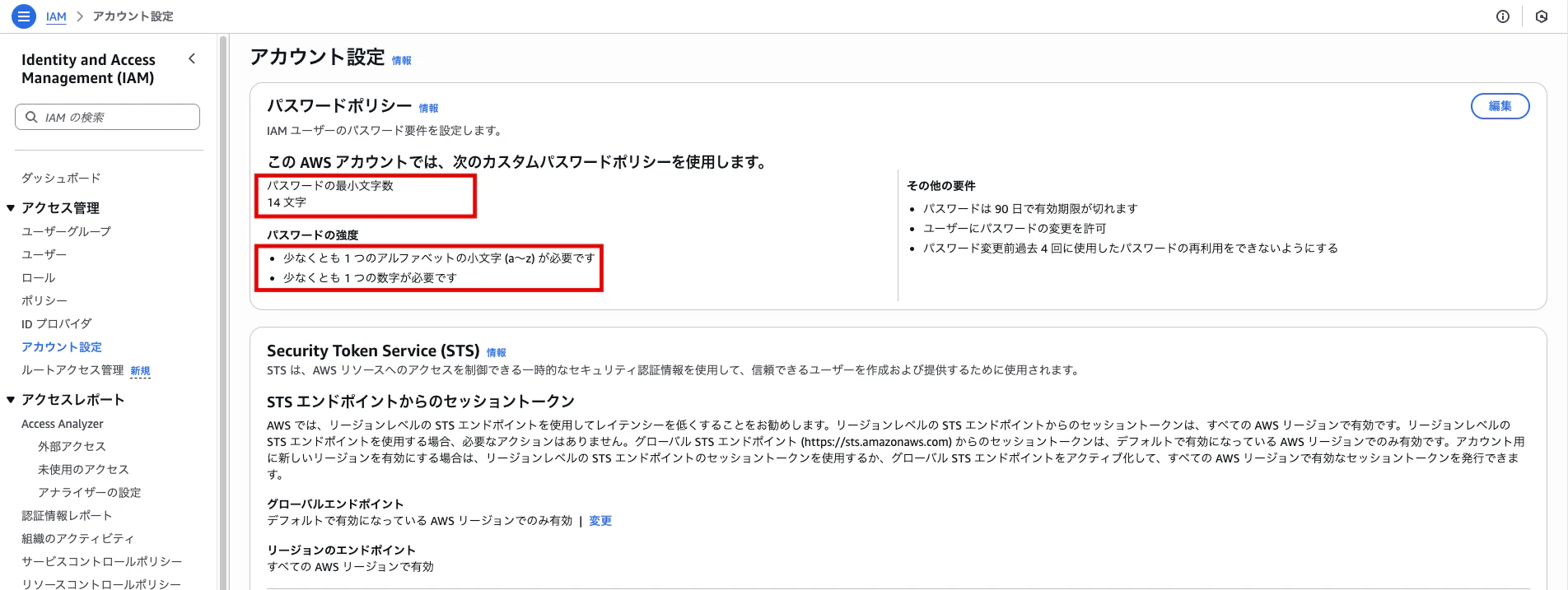Image resolution: width=1568 pixels, height=590 pixels.
Task: Open 組織のアクティビティ
Action: click(77, 538)
